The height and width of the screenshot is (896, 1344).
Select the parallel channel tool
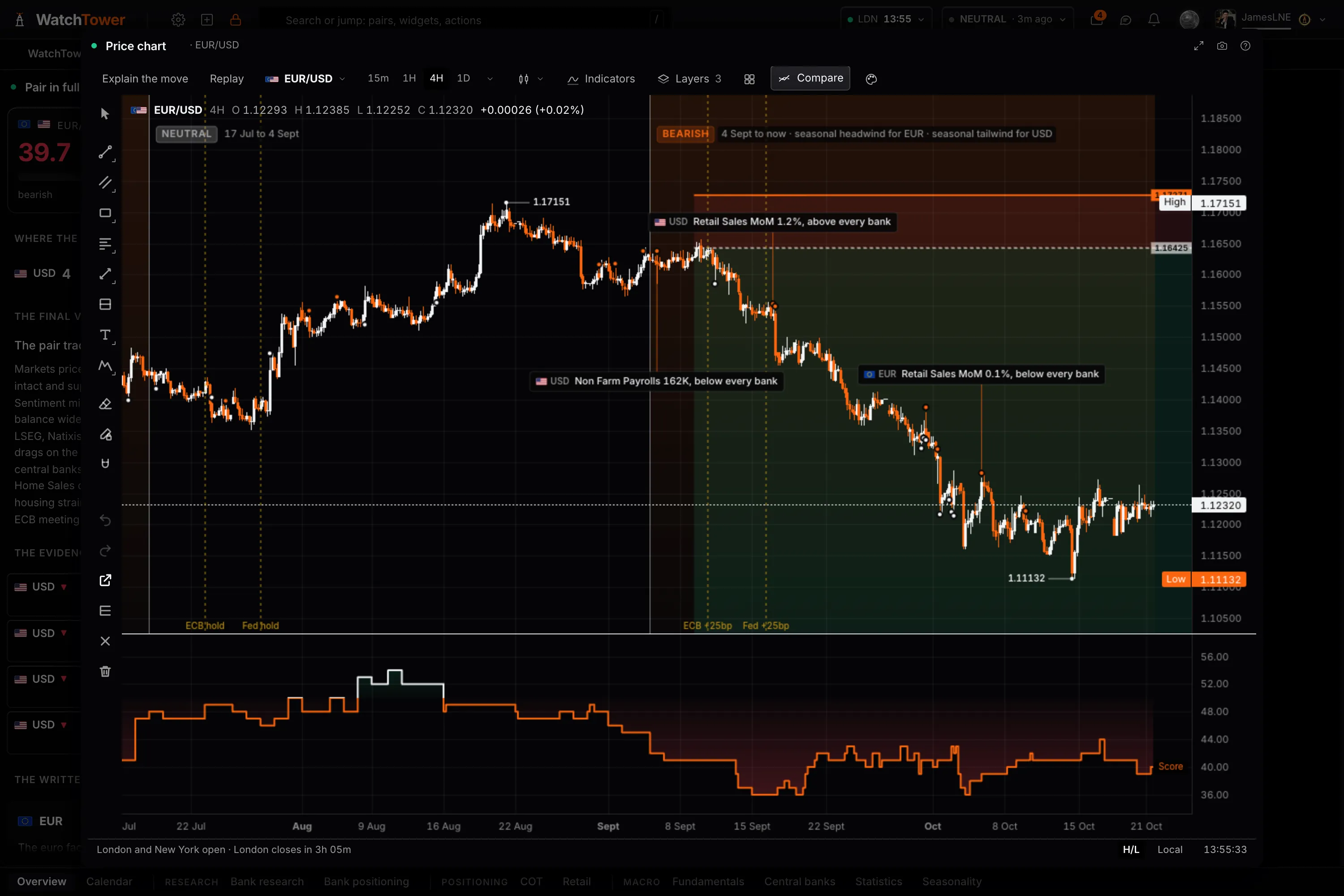pyautogui.click(x=105, y=182)
